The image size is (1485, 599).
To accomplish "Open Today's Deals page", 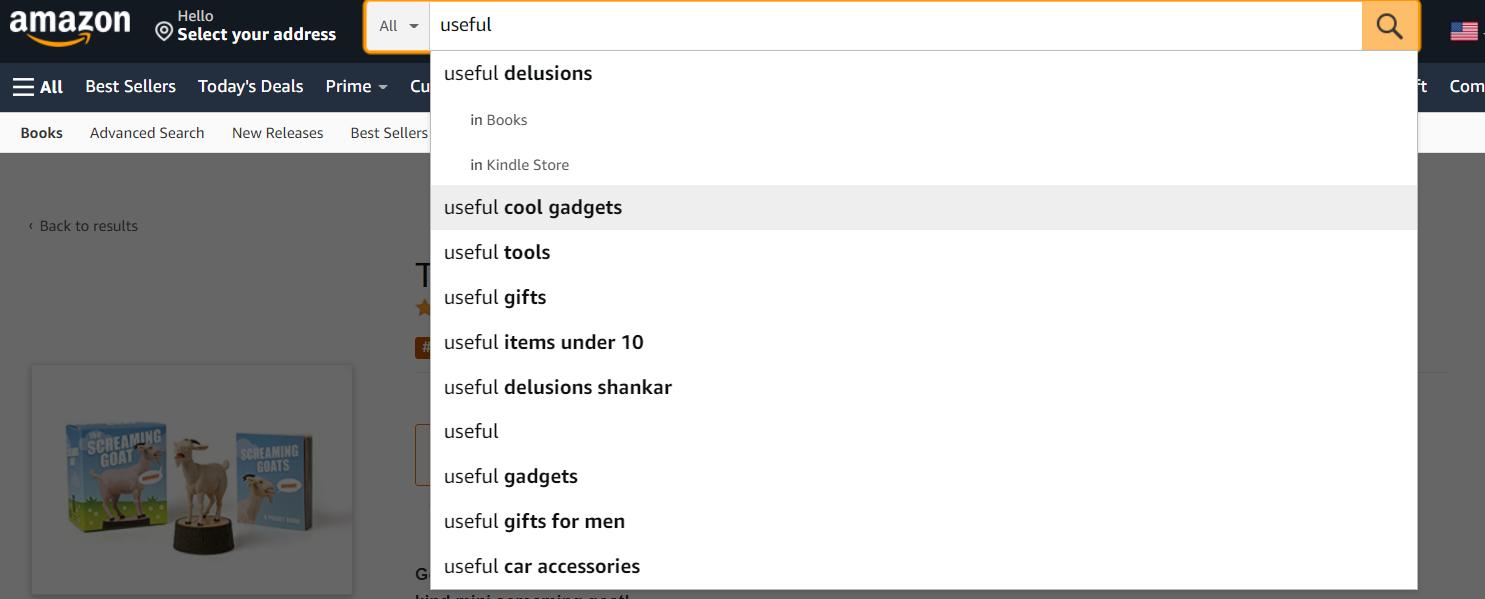I will [250, 87].
